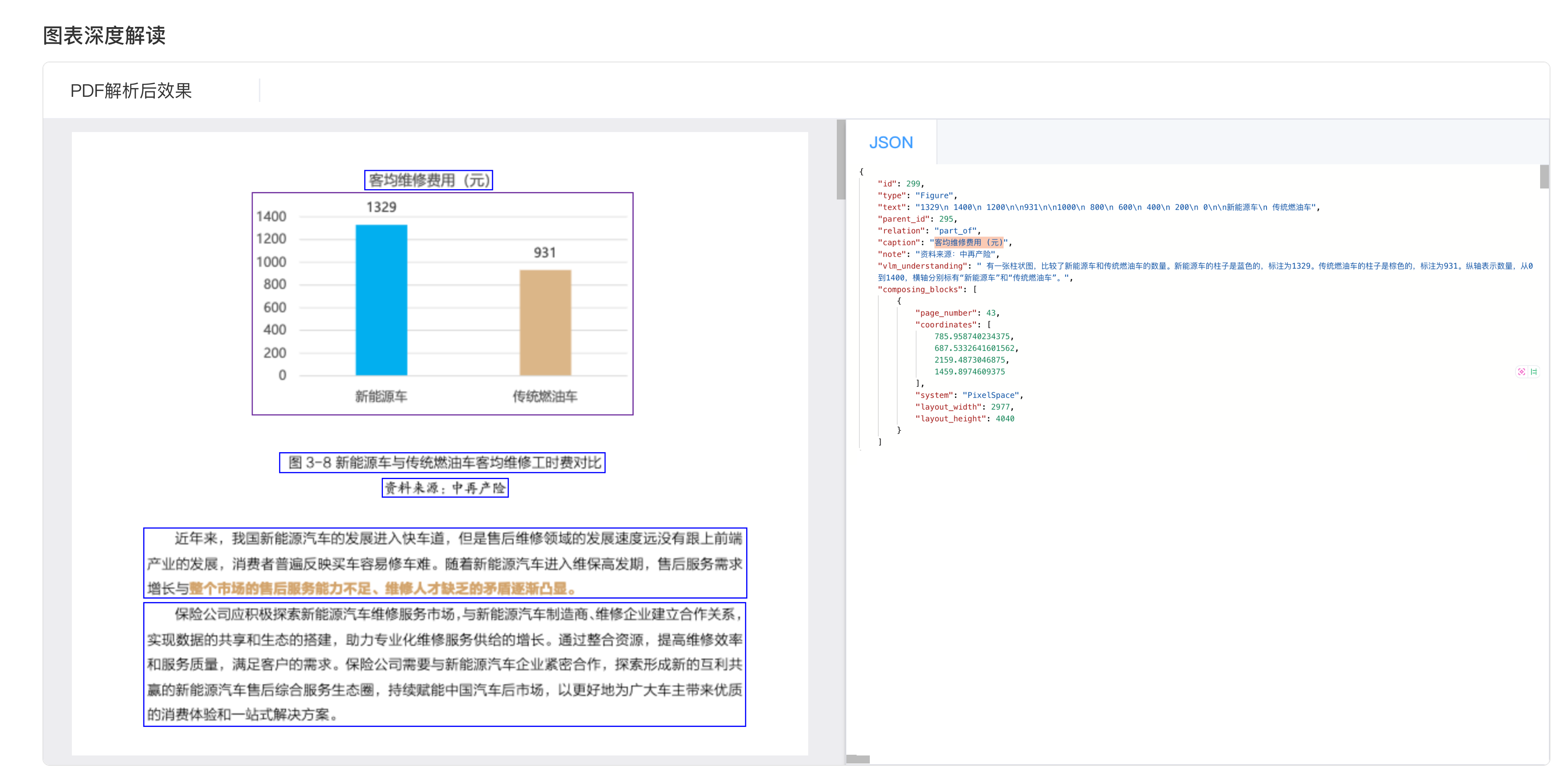Click the JSON pane horizontal scrollbar thumb
This screenshot has width=1568, height=776.
click(x=858, y=759)
